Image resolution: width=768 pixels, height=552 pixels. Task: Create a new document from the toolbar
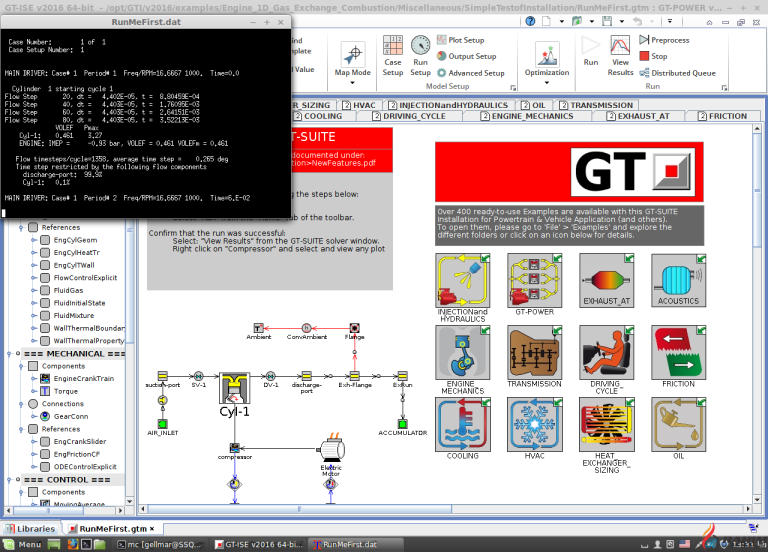[x=547, y=21]
